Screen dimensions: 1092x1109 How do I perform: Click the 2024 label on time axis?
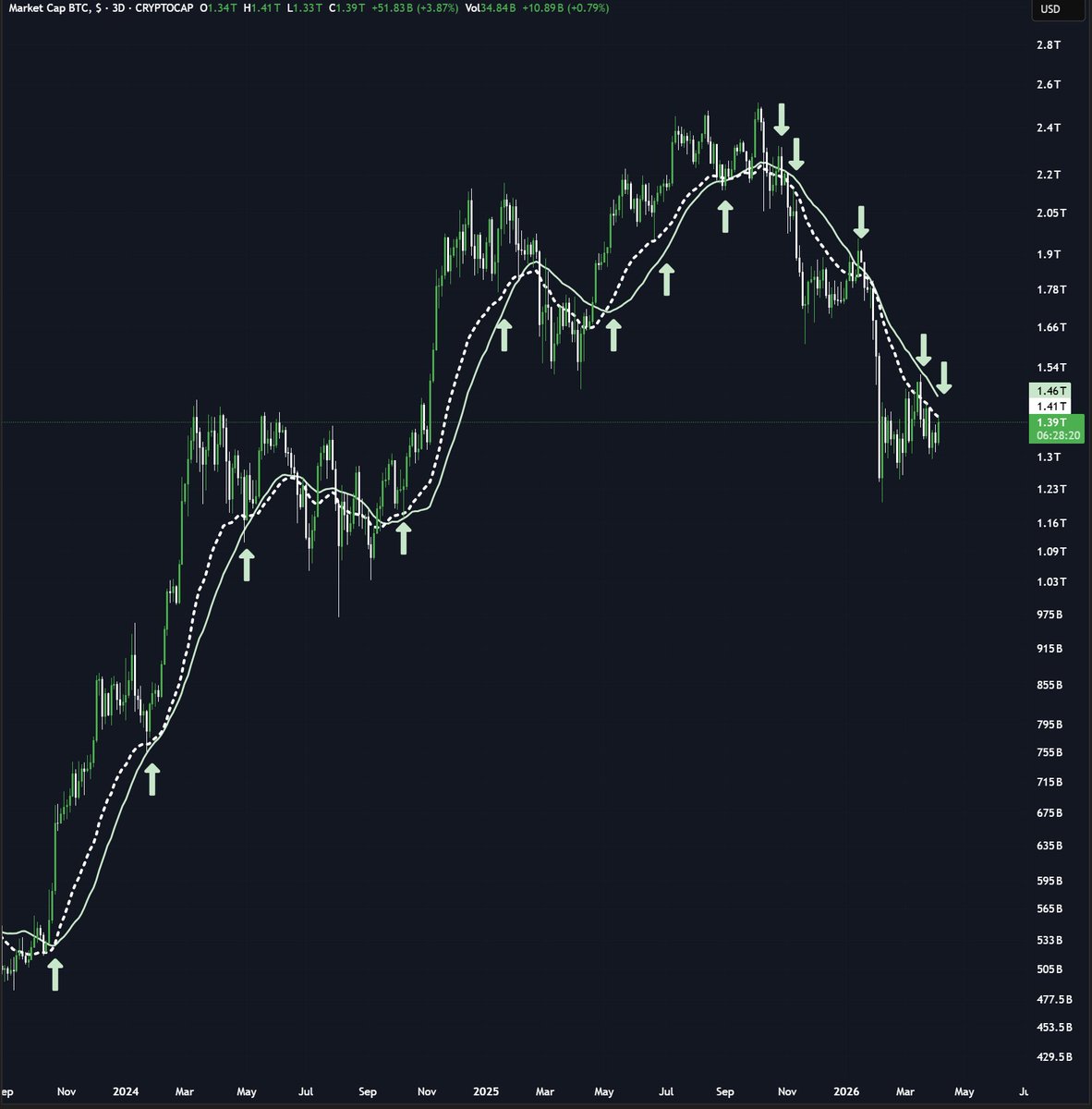point(126,1091)
